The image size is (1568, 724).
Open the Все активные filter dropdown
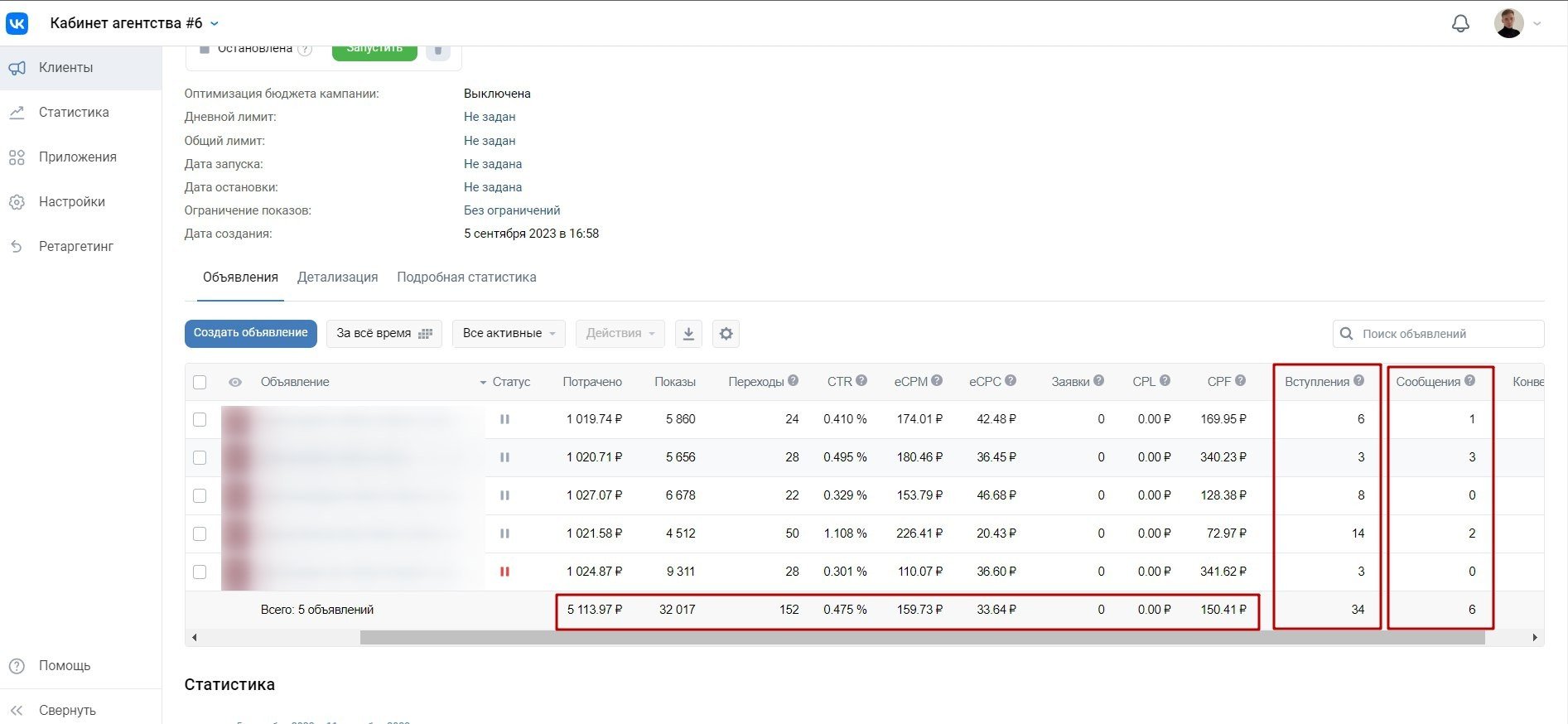pyautogui.click(x=509, y=334)
